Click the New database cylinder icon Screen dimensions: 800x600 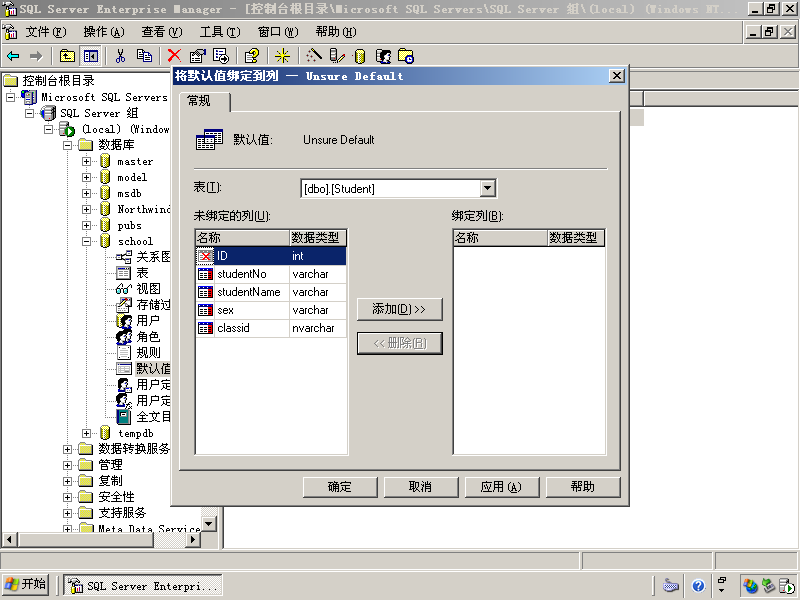(360, 56)
